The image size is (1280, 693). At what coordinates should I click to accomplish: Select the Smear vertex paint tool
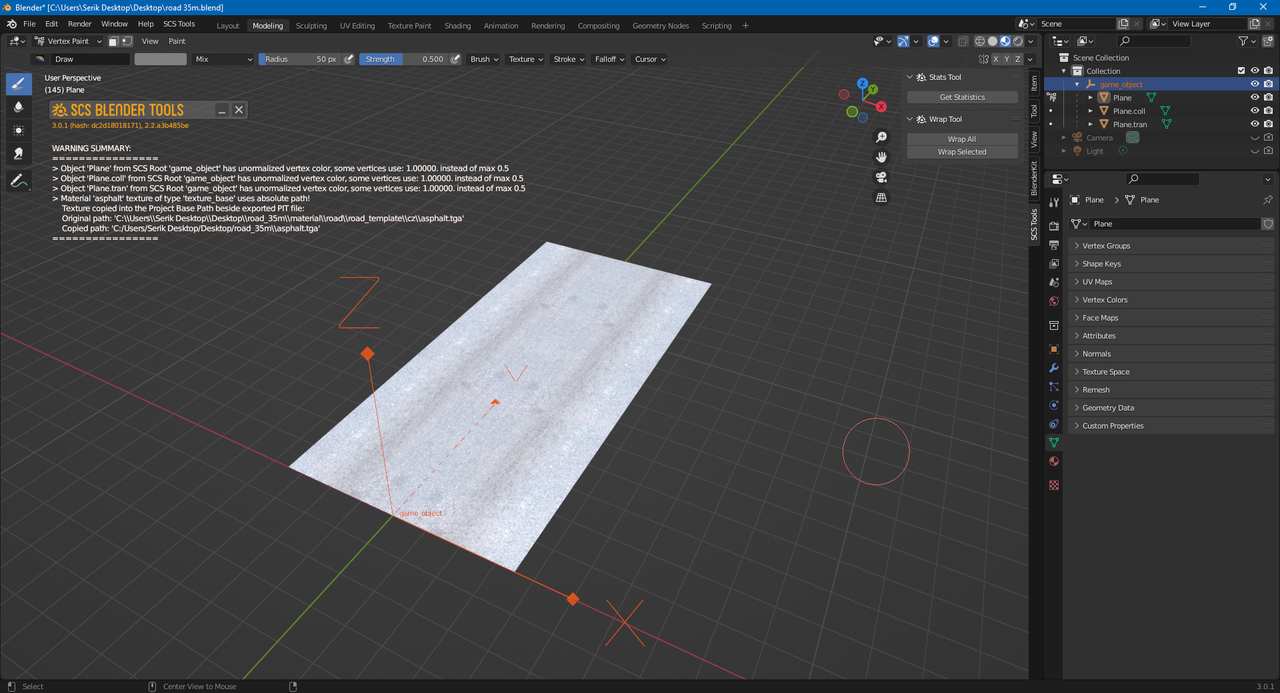pos(19,153)
